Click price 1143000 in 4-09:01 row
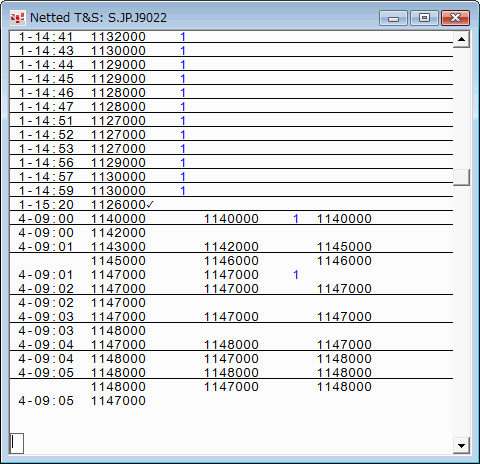This screenshot has height=464, width=480. tap(118, 247)
